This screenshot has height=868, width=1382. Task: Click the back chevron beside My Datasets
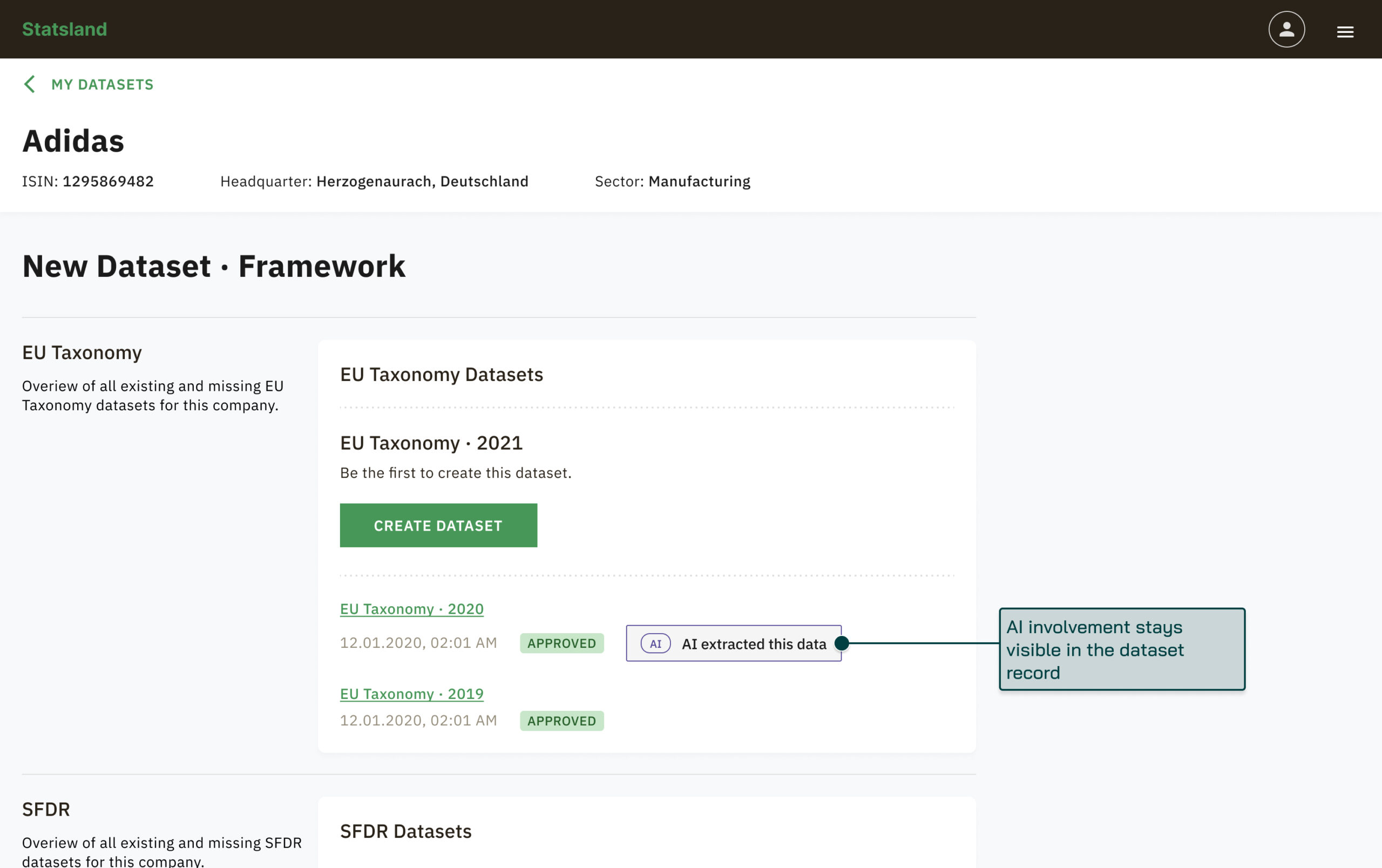click(30, 84)
